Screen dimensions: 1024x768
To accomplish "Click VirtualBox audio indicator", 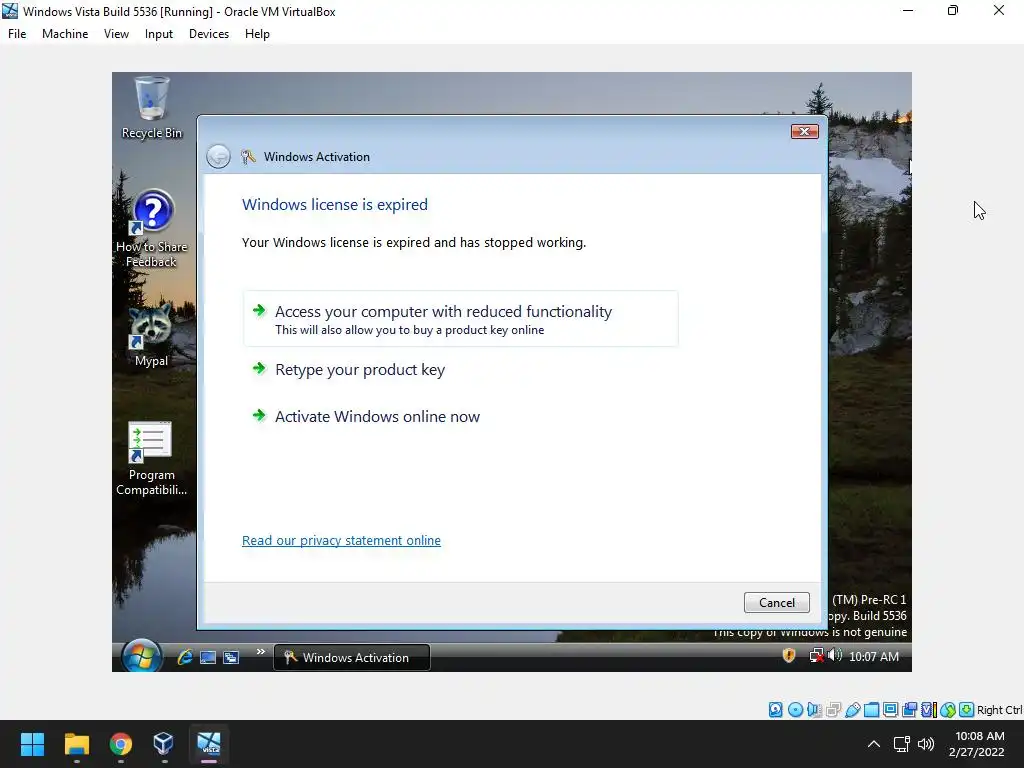I will pos(814,710).
